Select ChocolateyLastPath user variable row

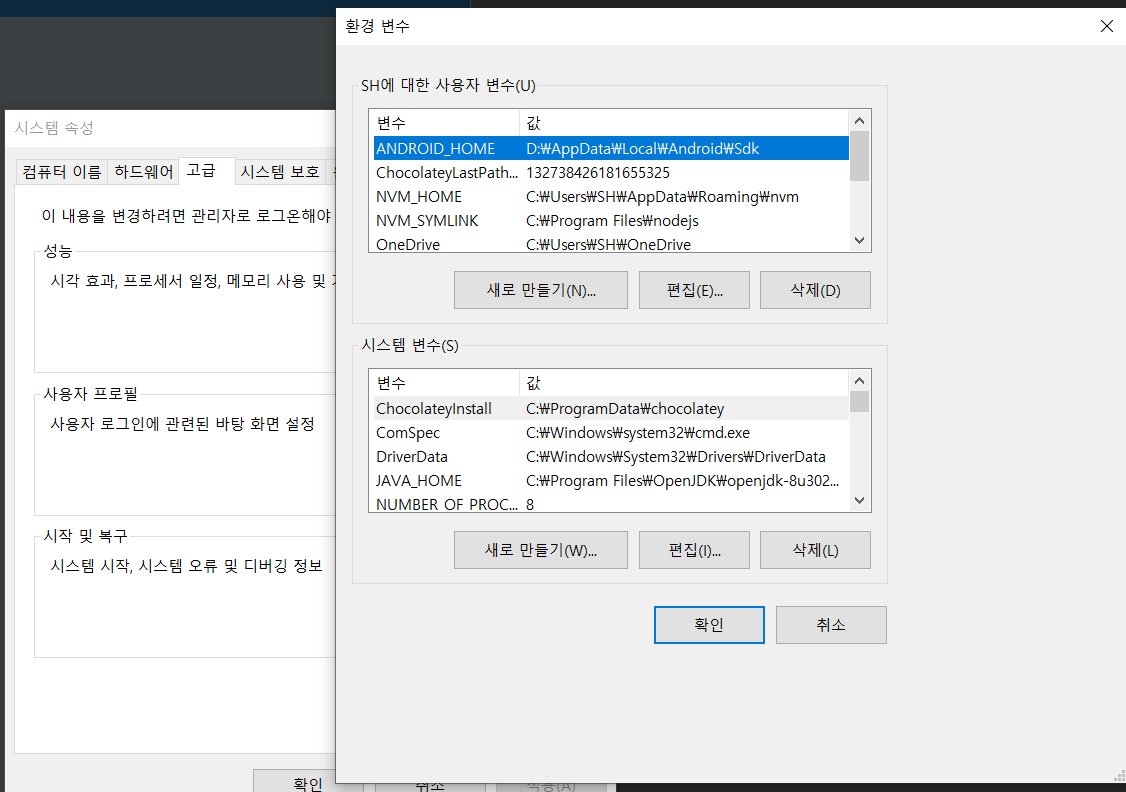(x=610, y=172)
